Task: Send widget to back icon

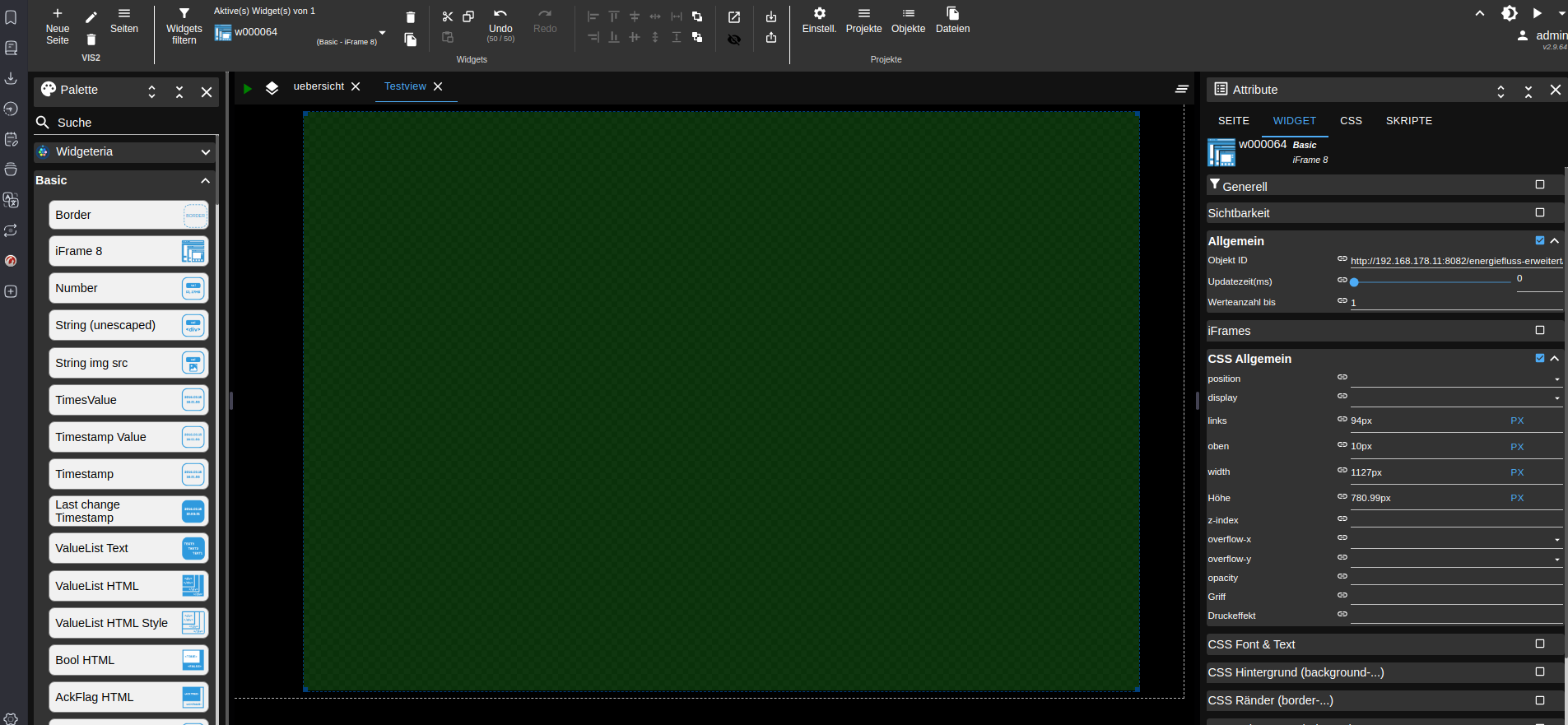Action: click(x=697, y=37)
